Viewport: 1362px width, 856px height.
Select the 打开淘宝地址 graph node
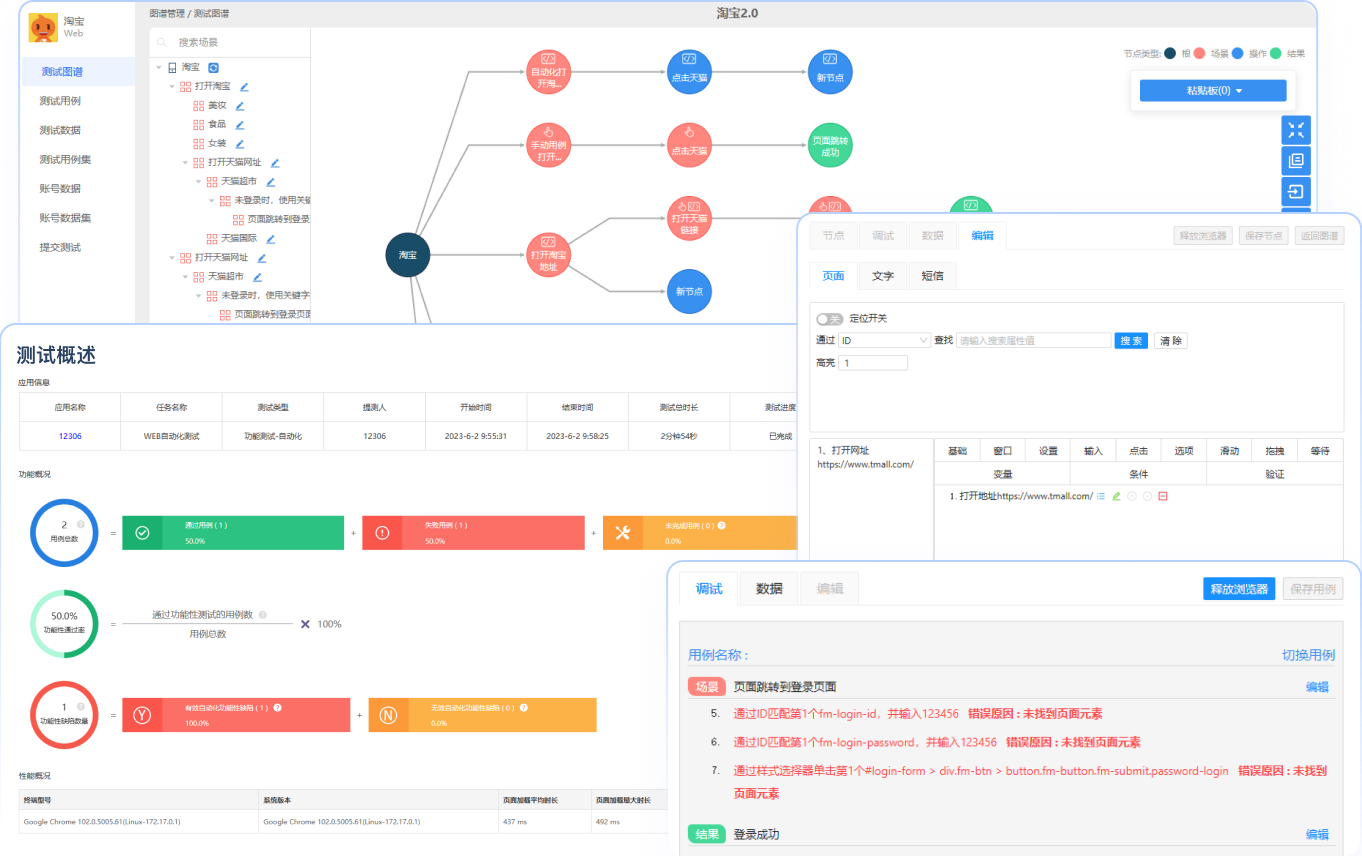pyautogui.click(x=548, y=255)
